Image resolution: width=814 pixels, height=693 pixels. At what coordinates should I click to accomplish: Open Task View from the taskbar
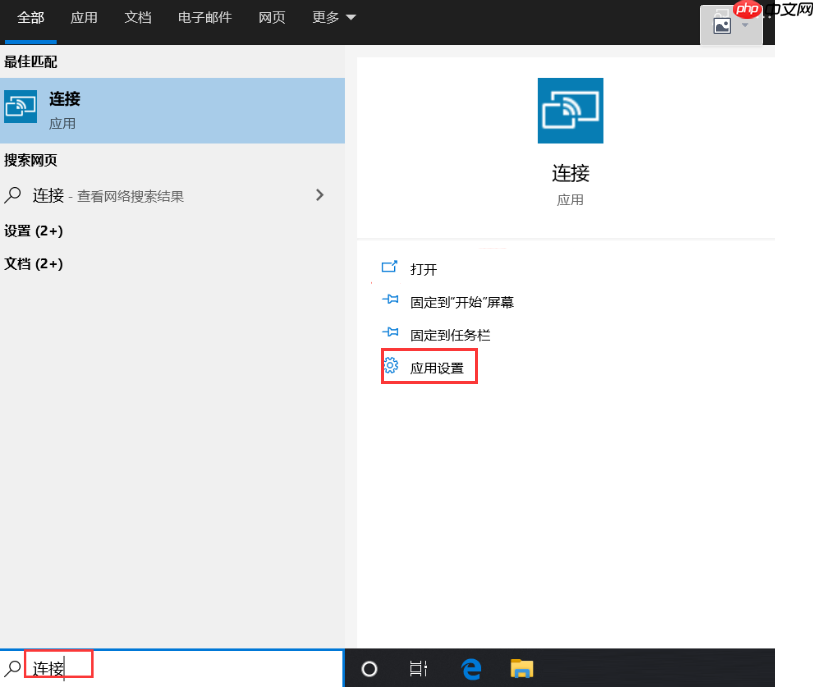[418, 668]
